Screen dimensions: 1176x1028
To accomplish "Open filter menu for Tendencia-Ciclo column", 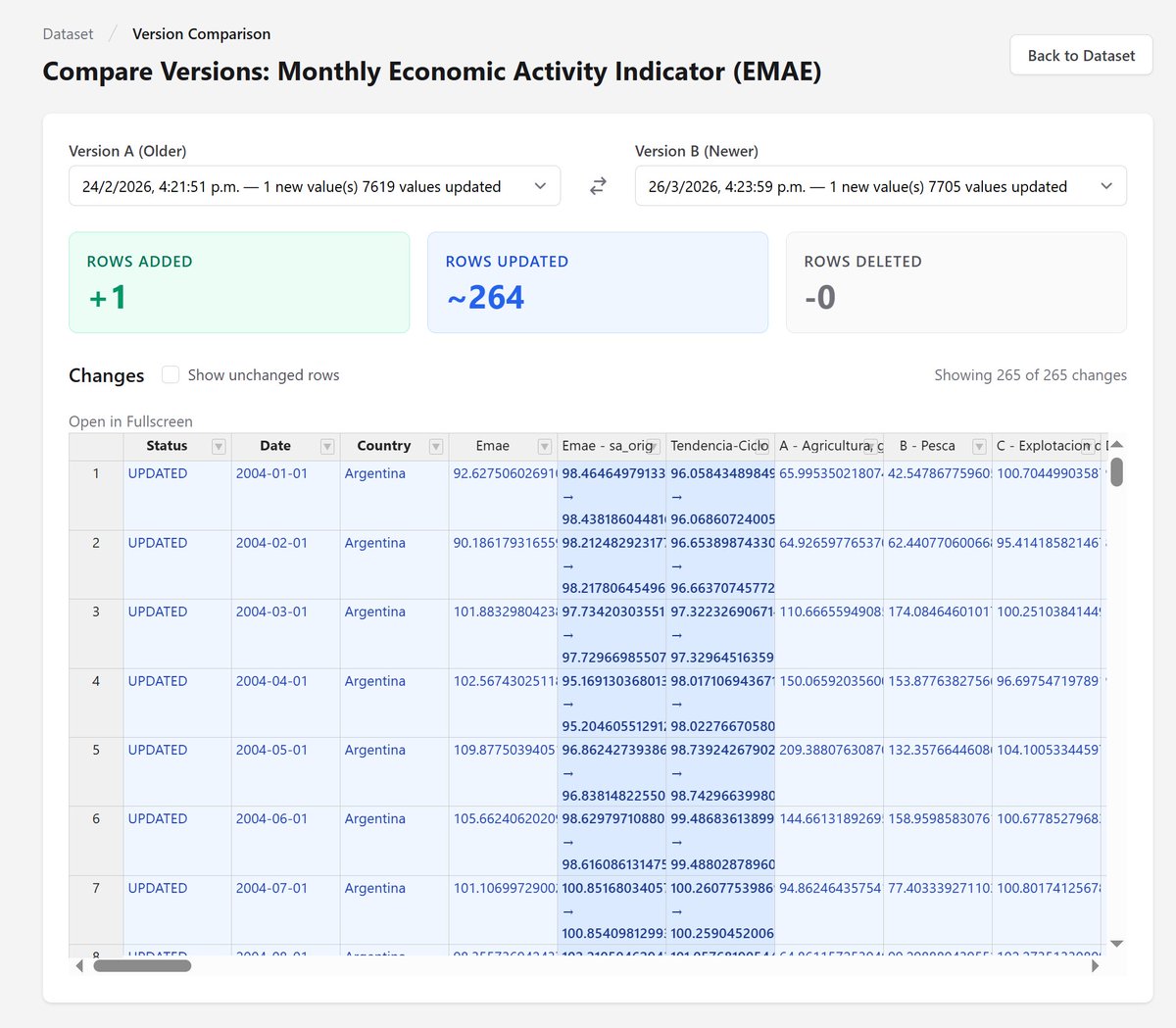I will [761, 447].
